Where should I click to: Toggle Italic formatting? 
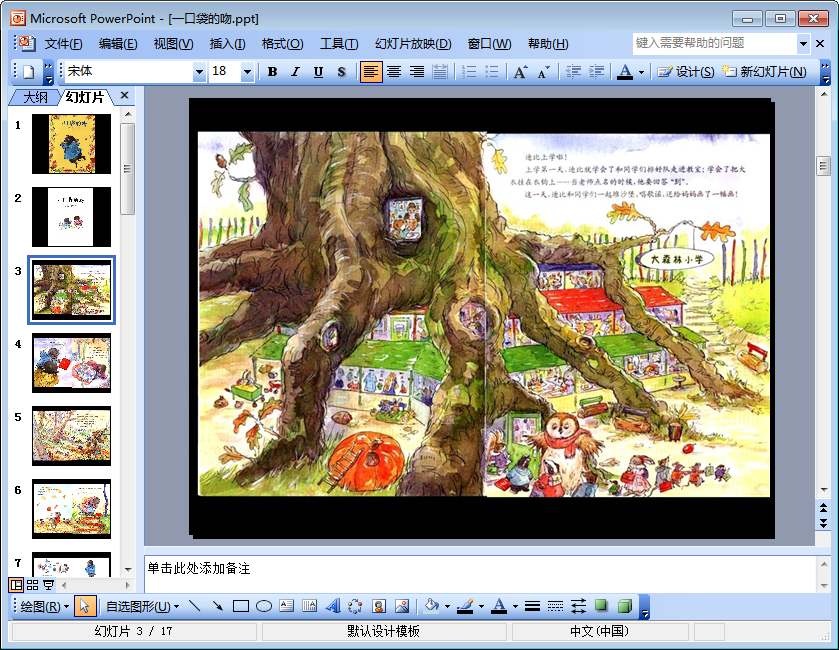[295, 72]
